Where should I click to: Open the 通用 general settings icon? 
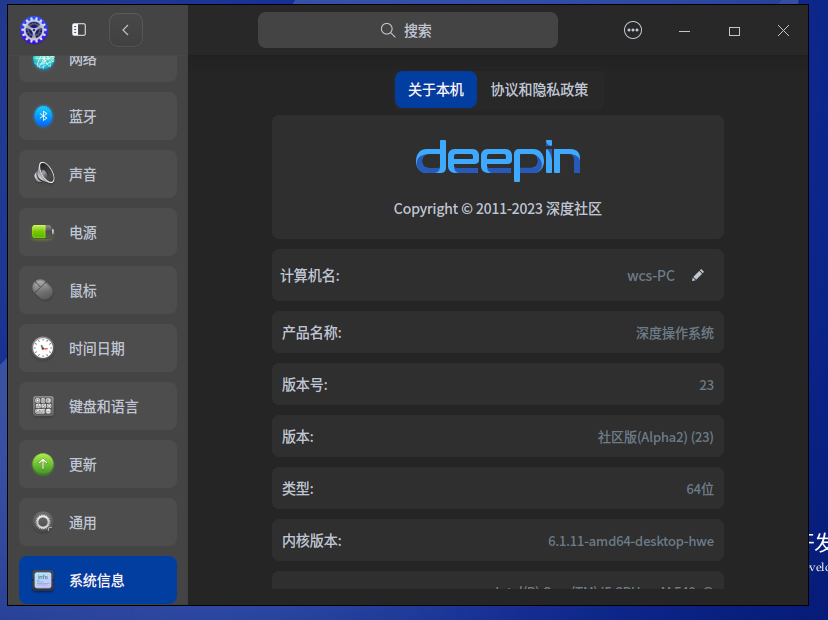[42, 522]
